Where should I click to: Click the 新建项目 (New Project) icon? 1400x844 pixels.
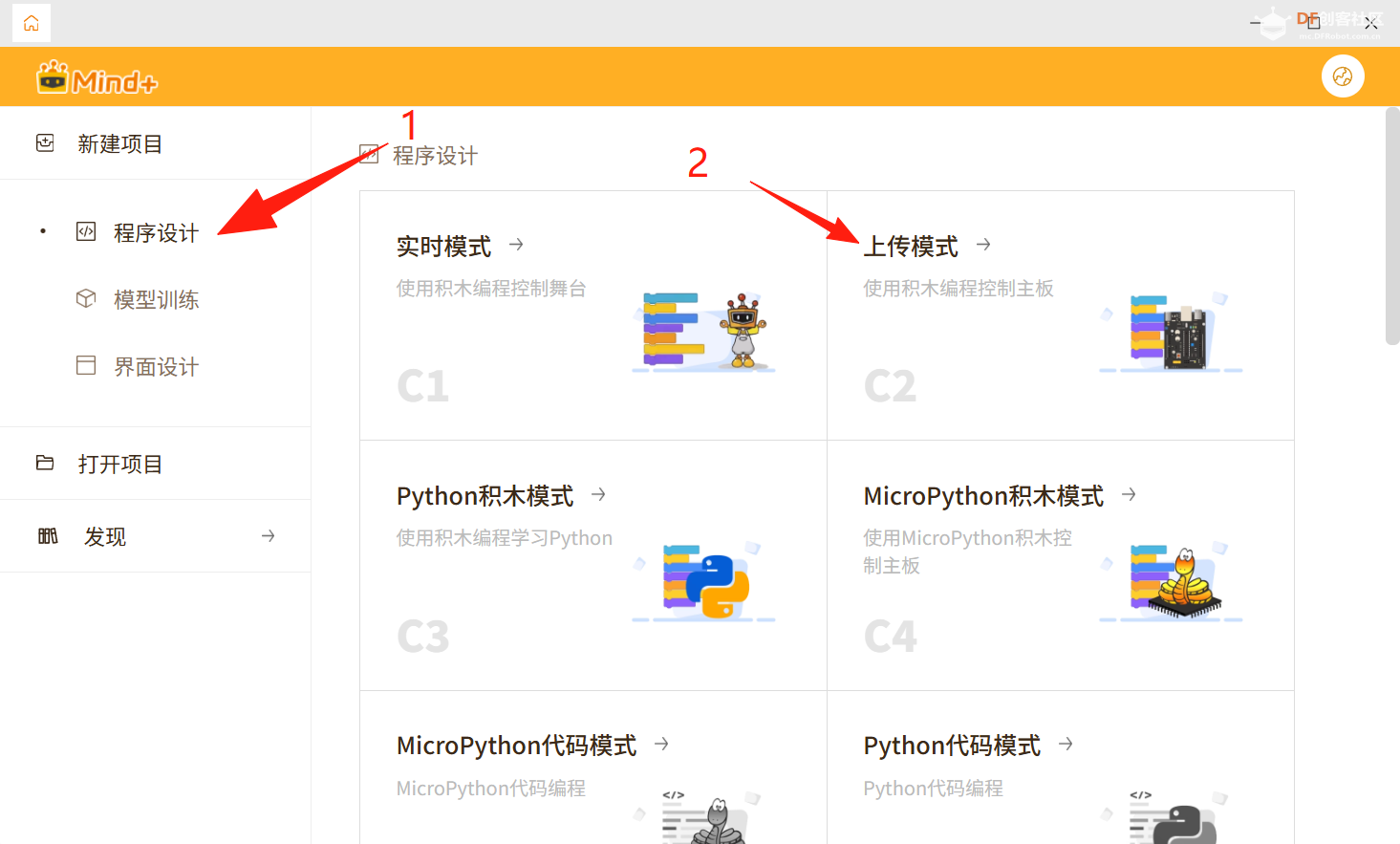(x=44, y=141)
